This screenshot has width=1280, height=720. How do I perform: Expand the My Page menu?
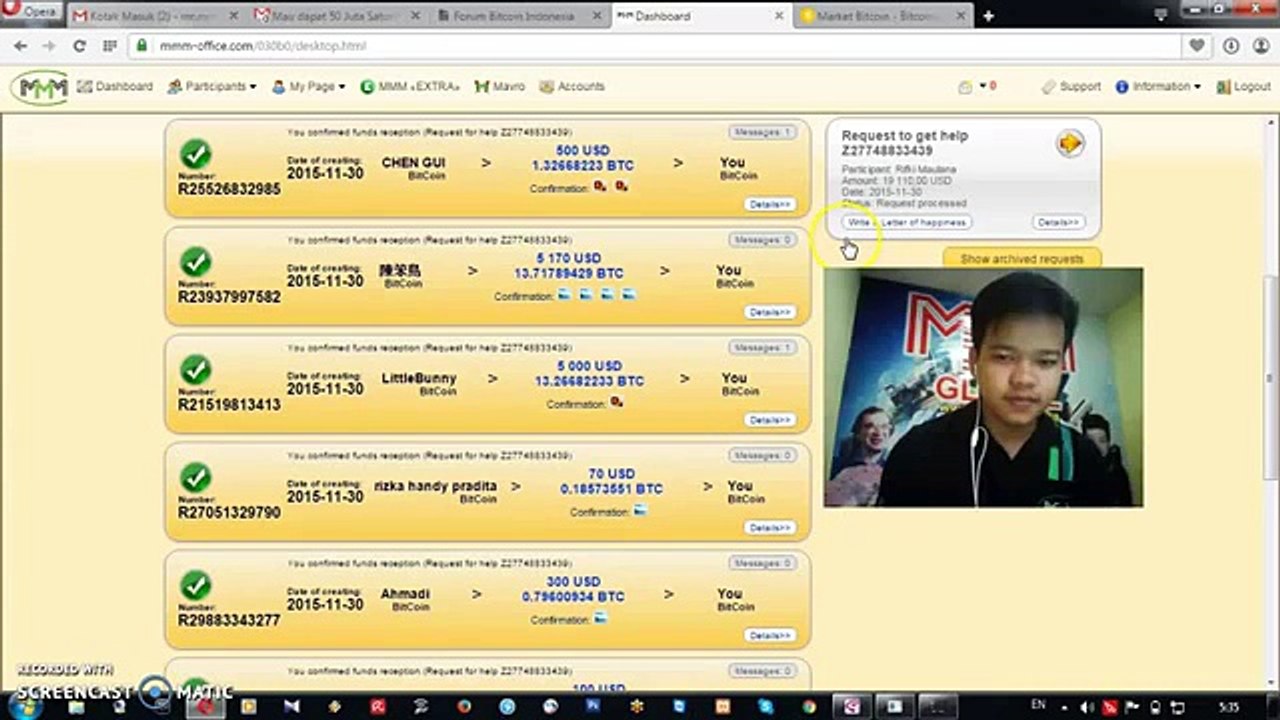308,87
